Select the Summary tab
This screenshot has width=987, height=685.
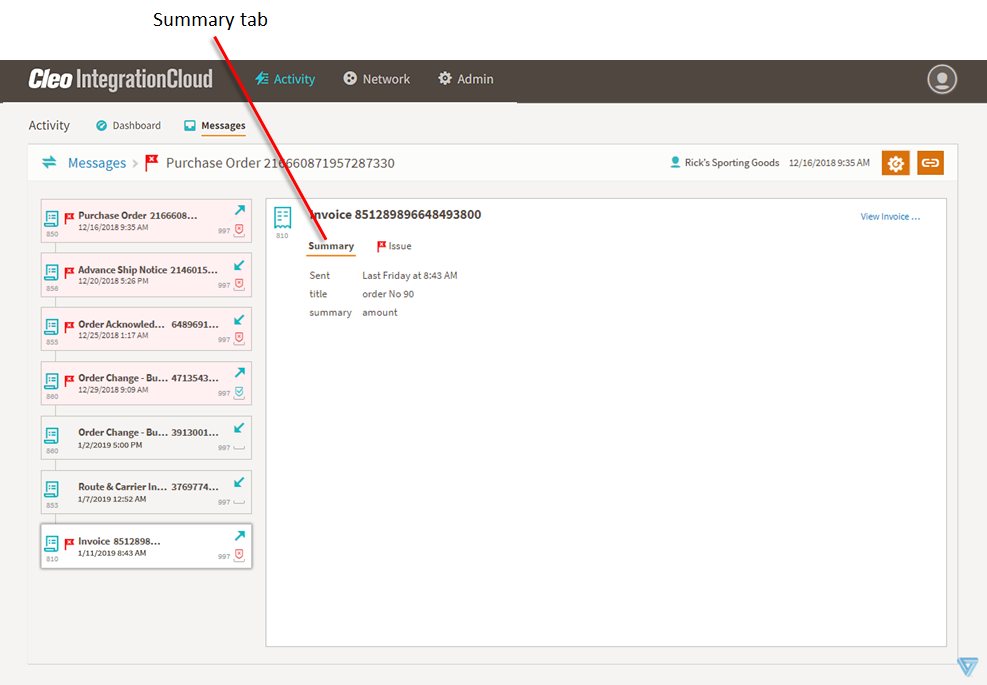(331, 246)
